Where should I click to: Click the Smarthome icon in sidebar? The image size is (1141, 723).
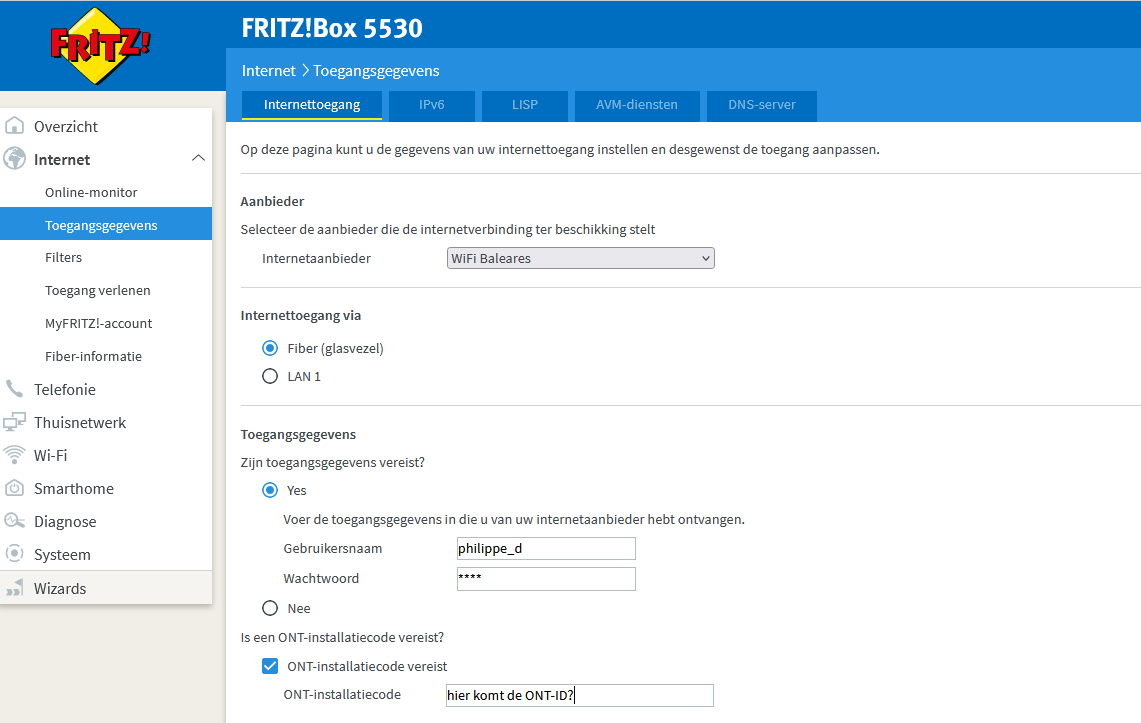coord(15,488)
